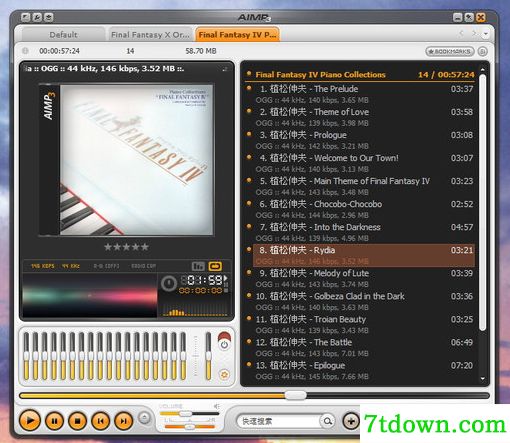Viewport: 510px width, 443px height.
Task: Expand the eject menu beside playback buttons
Action: 145,418
